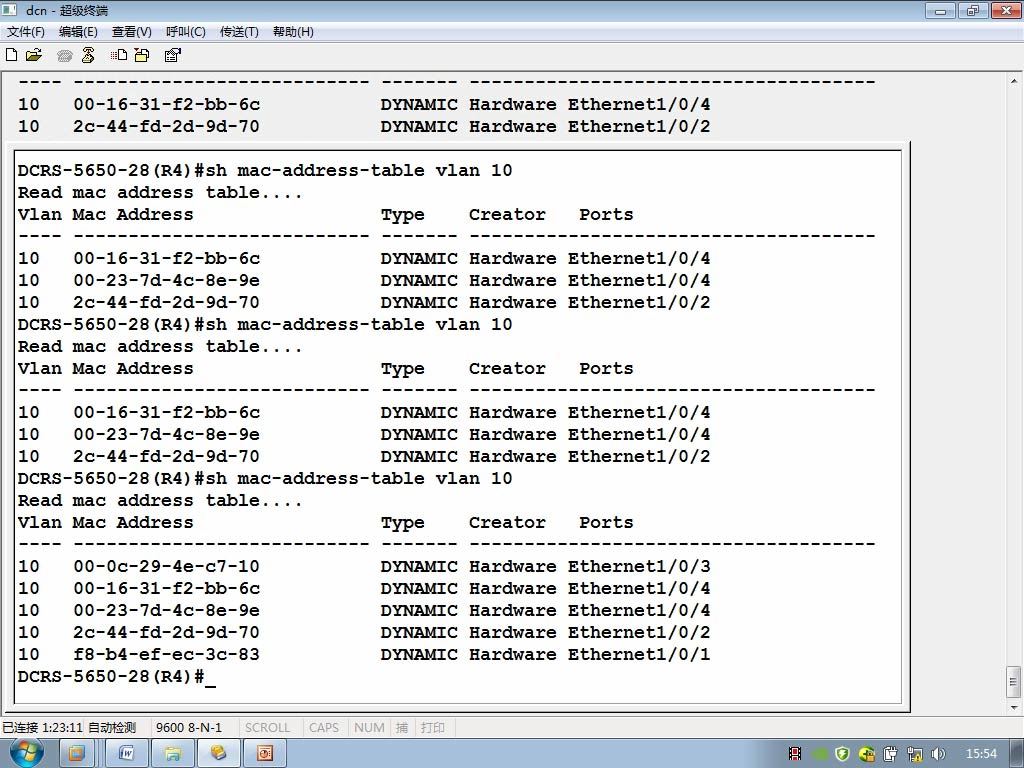Click the first 'Read mac address table....' line
This screenshot has height=768, width=1024.
click(159, 193)
